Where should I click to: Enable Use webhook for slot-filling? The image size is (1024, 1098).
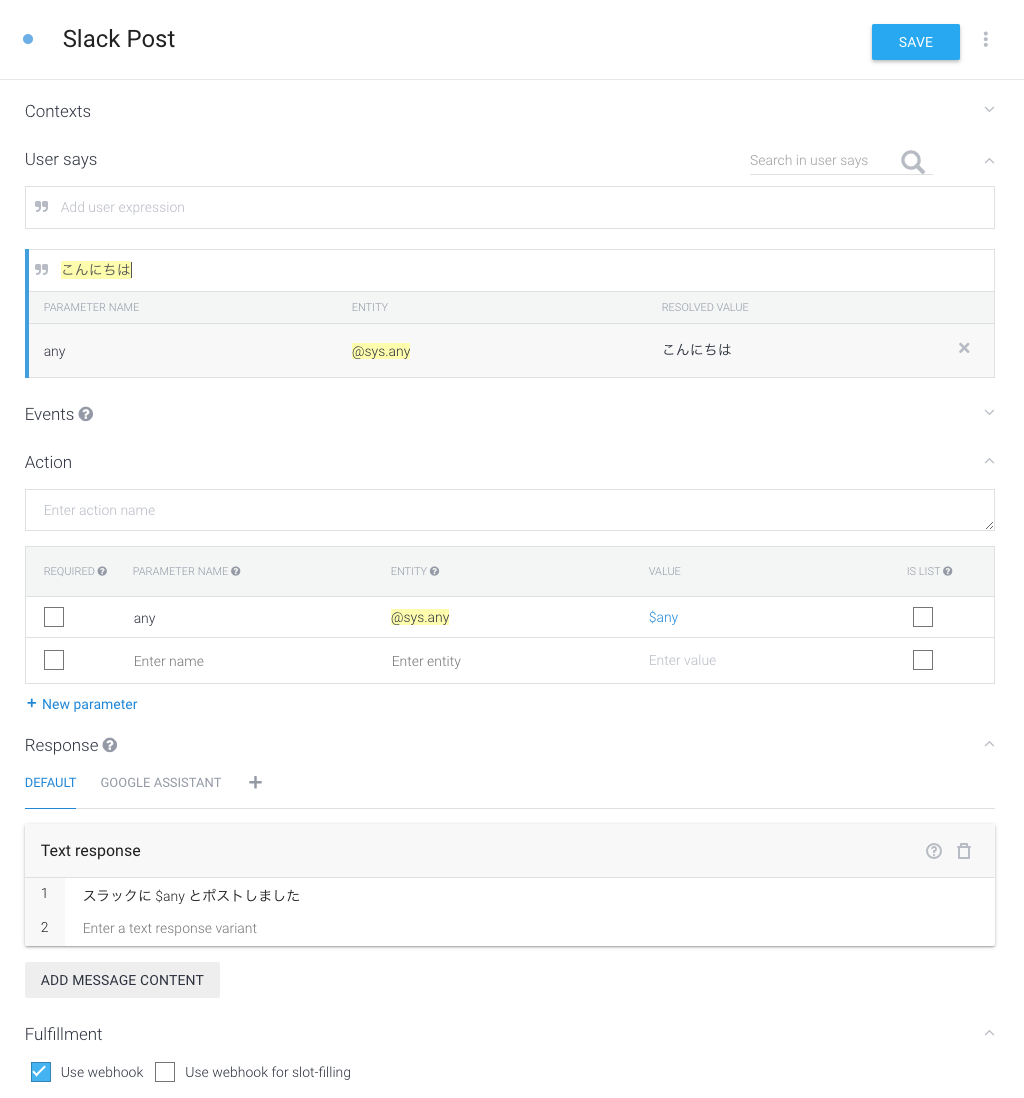point(165,1072)
